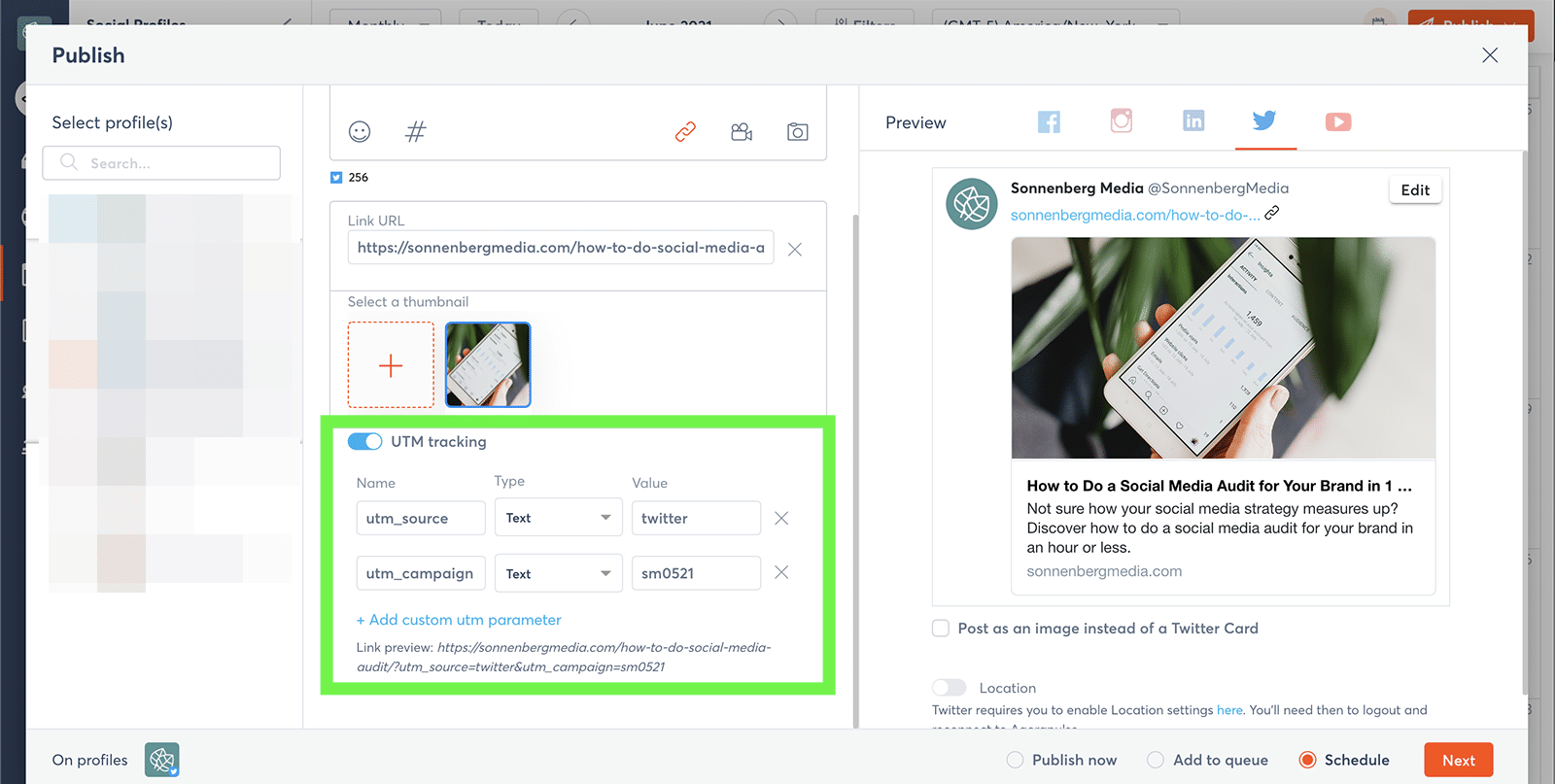This screenshot has width=1555, height=784.
Task: Open the emoji picker
Action: (360, 132)
